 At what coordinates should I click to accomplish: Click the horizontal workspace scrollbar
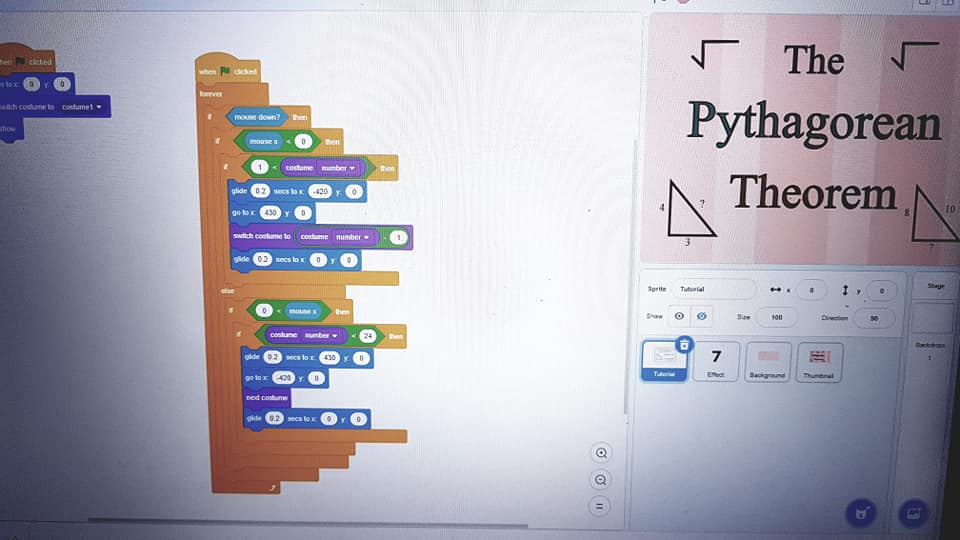308,522
